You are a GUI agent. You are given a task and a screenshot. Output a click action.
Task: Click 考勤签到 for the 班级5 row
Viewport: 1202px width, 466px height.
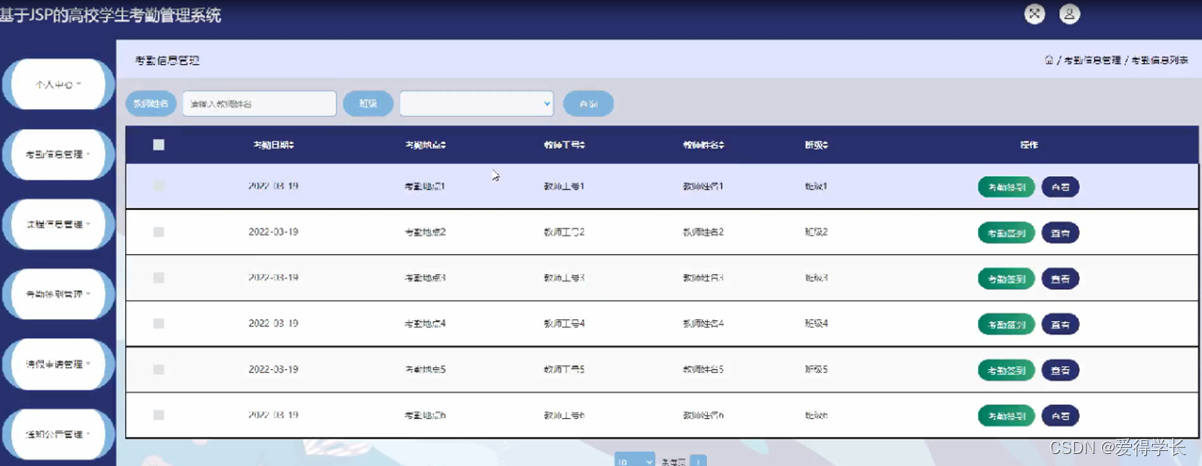pyautogui.click(x=1006, y=370)
